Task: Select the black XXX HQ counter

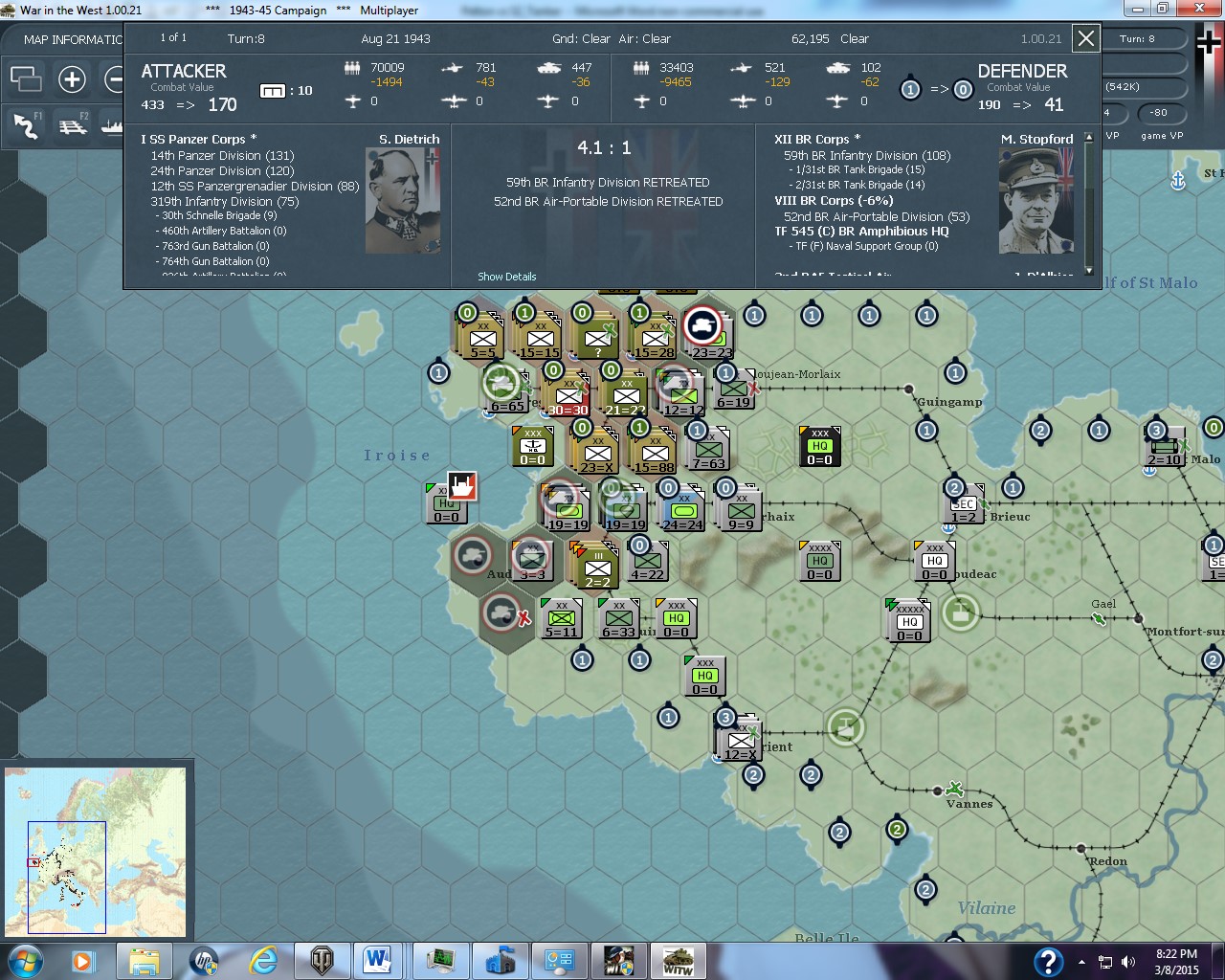Action: pyautogui.click(x=819, y=446)
